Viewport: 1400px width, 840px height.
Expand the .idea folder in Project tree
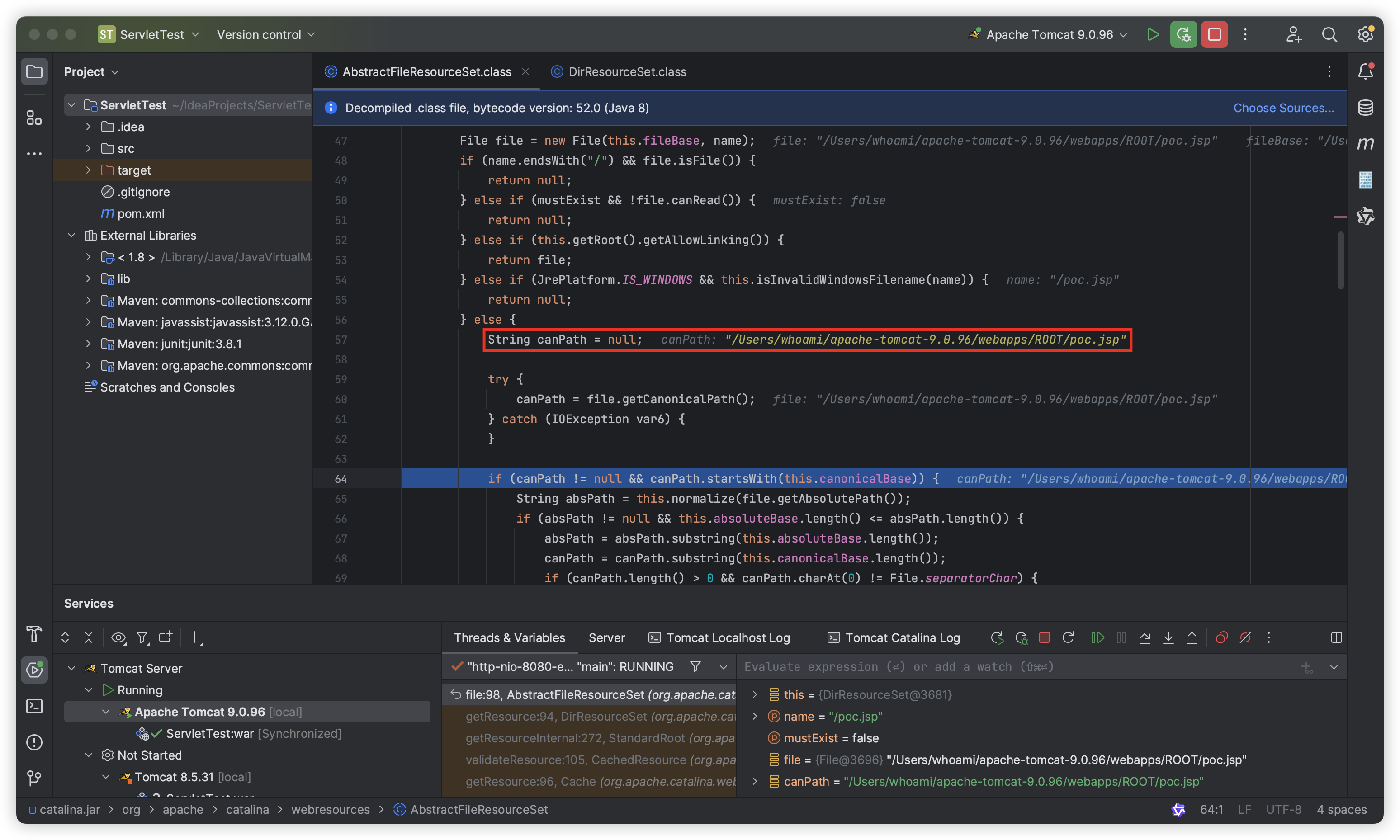[x=88, y=127]
